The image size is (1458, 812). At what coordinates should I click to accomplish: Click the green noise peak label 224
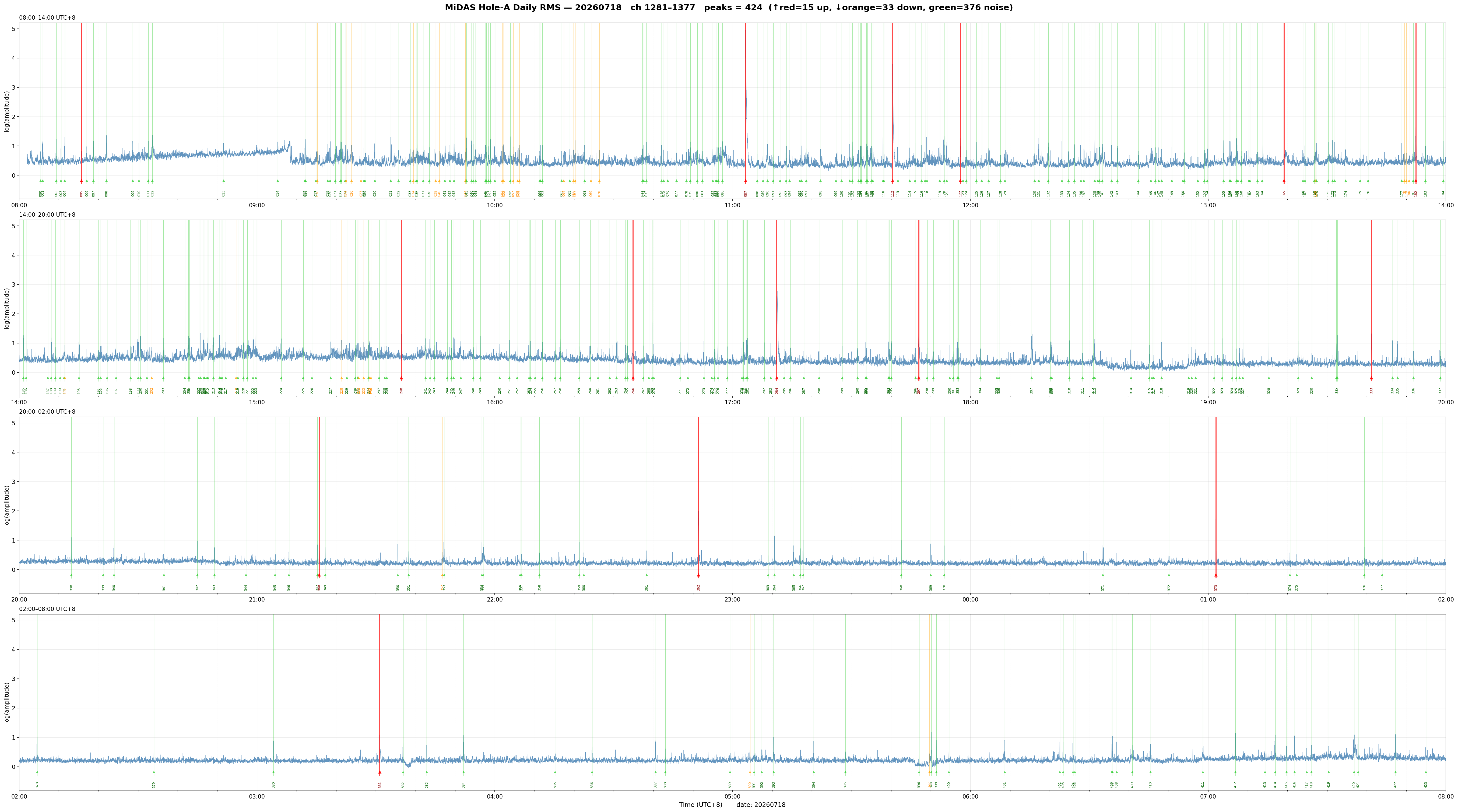(x=281, y=391)
